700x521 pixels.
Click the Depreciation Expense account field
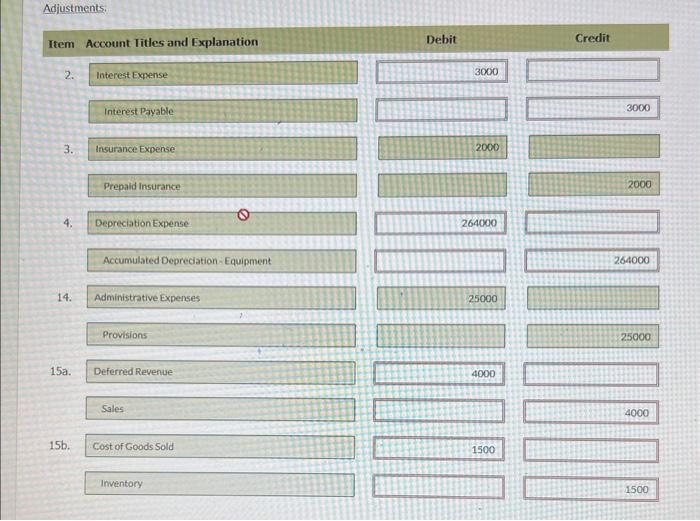click(222, 223)
